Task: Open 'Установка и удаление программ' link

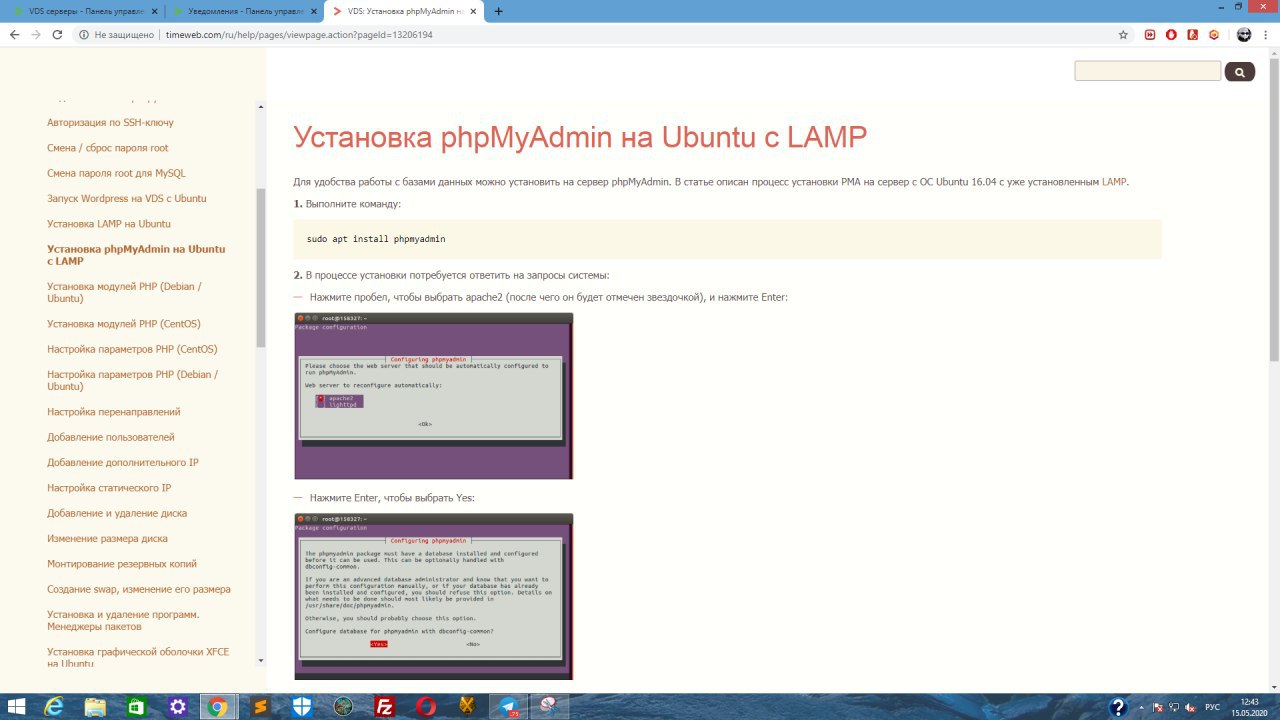Action: coord(123,620)
